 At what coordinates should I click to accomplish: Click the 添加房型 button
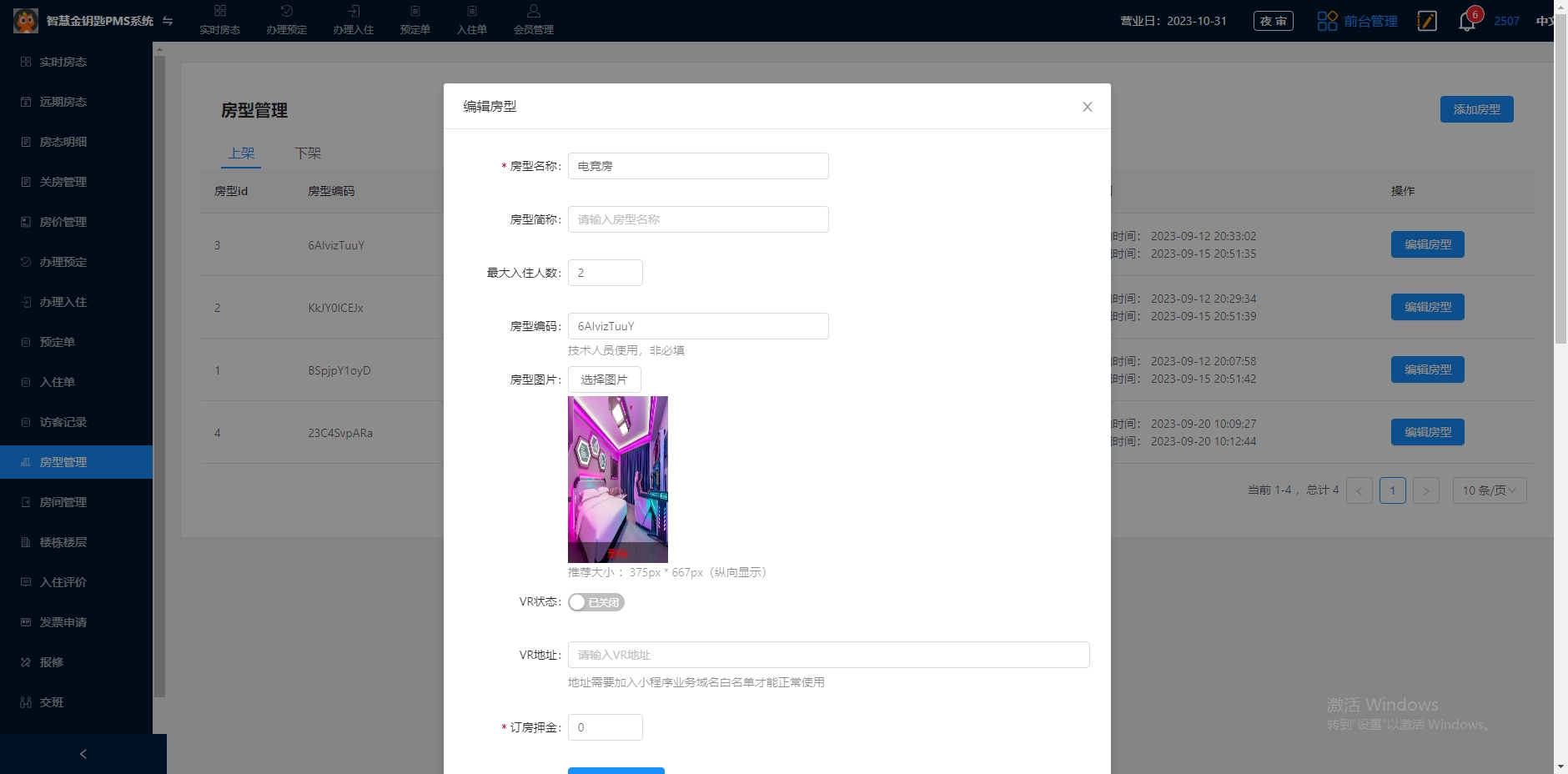coord(1476,109)
